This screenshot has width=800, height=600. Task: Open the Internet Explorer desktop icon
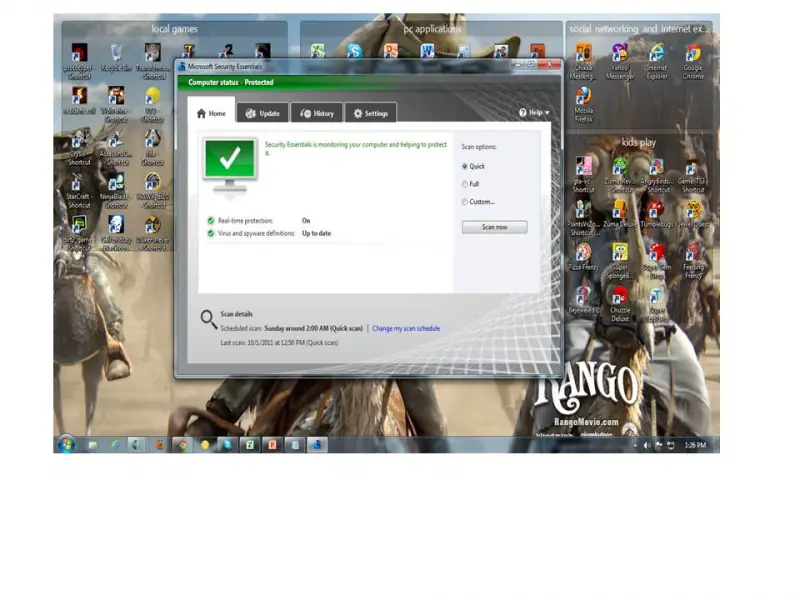[x=657, y=61]
